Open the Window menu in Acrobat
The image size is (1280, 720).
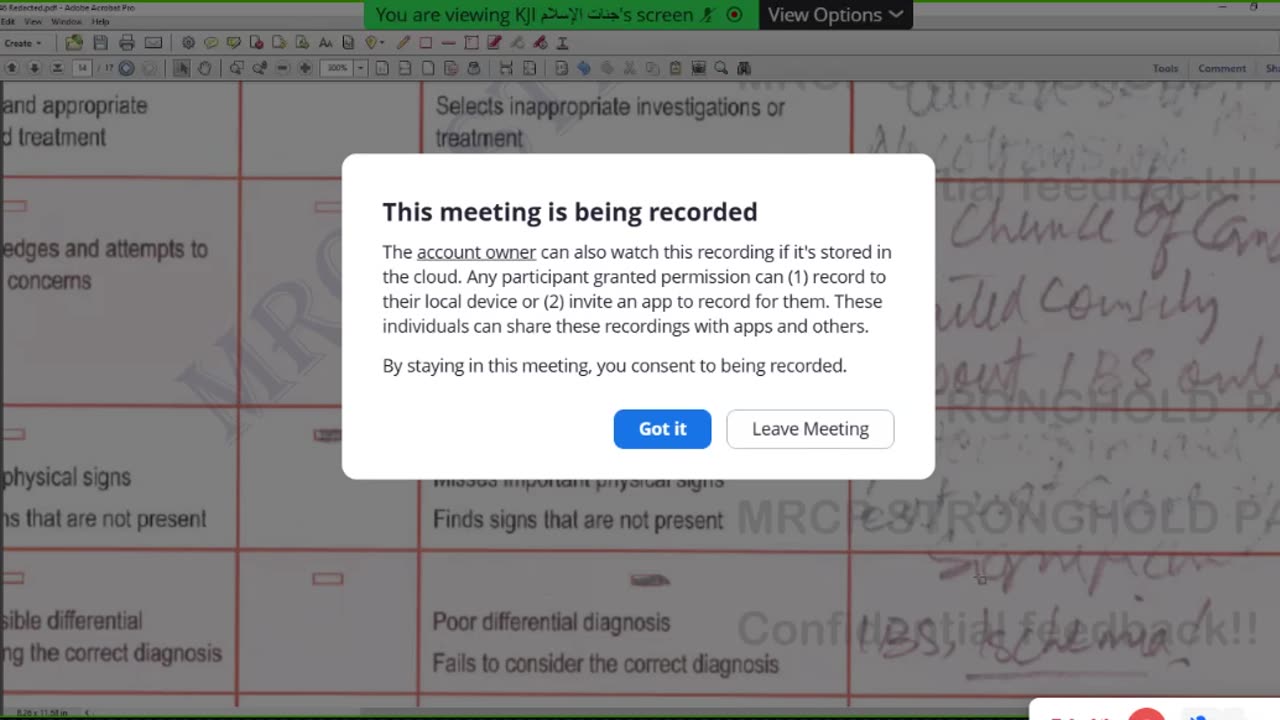(66, 21)
